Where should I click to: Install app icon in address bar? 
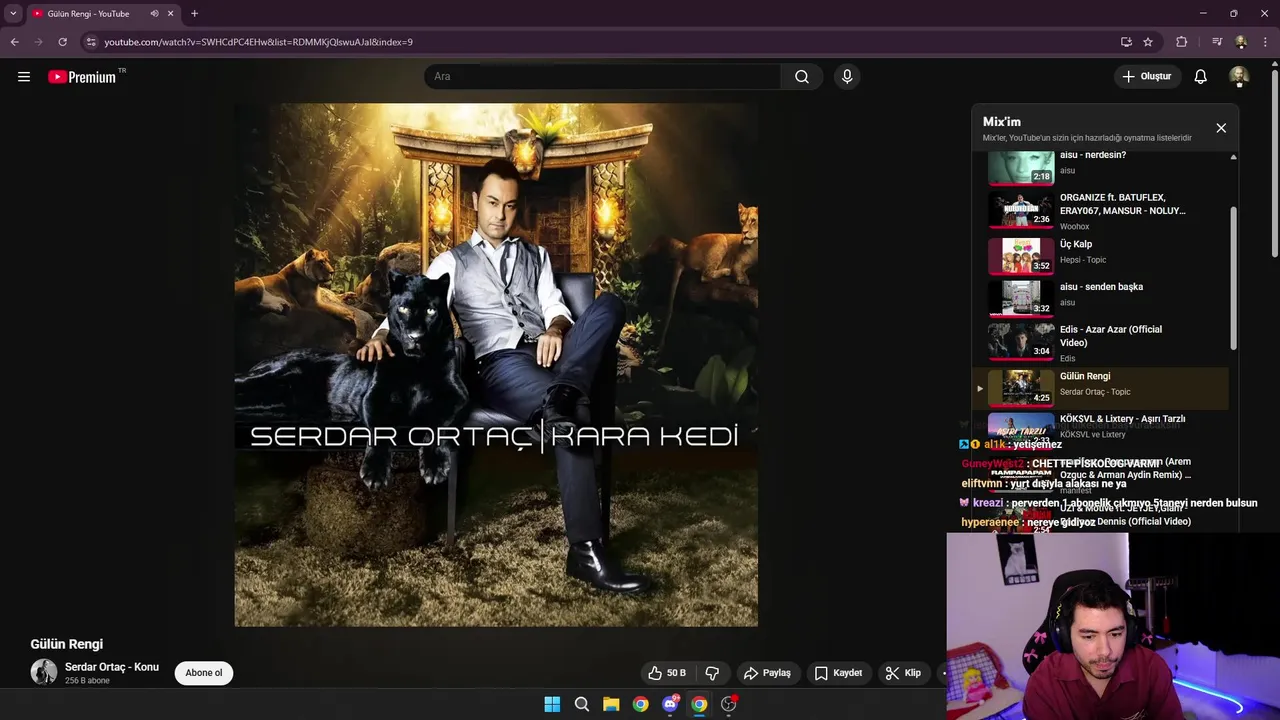1126,42
